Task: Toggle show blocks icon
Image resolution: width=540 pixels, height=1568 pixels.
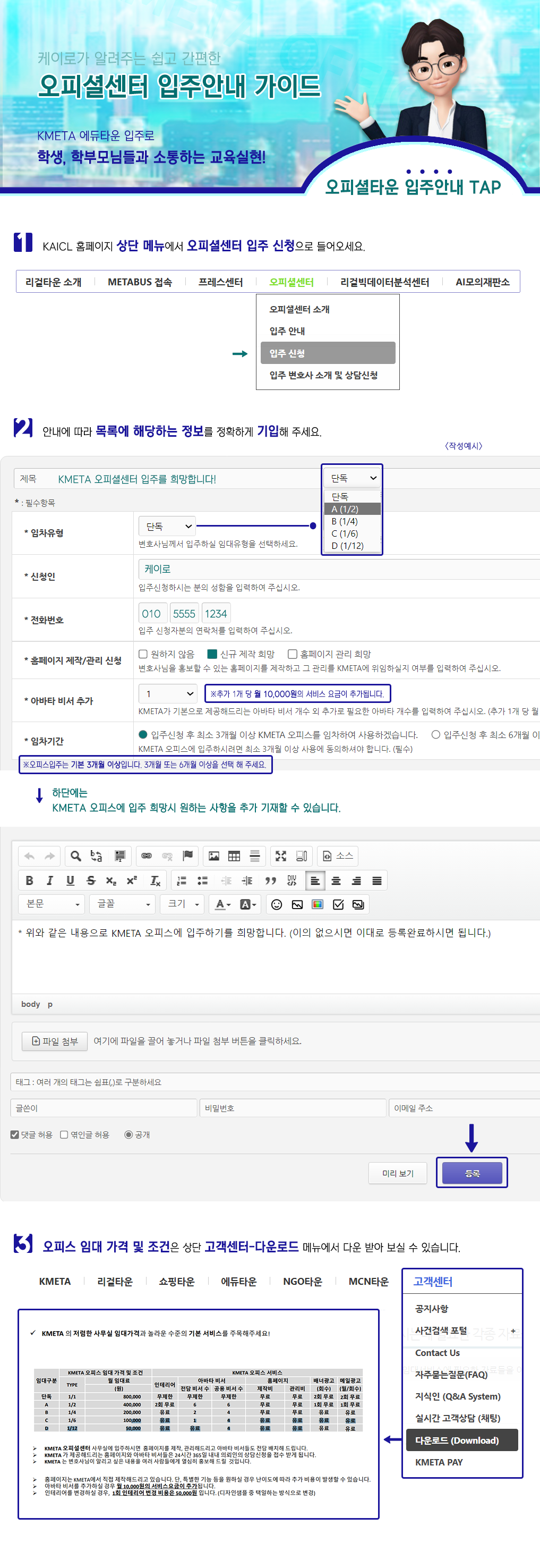Action: click(302, 856)
